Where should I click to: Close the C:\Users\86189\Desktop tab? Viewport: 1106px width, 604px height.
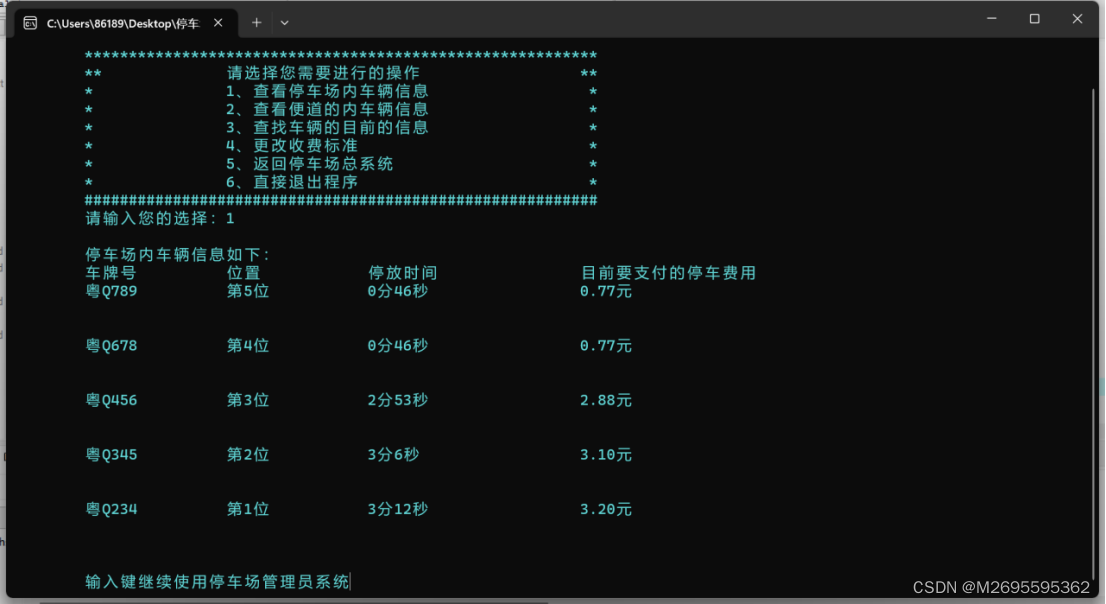click(x=218, y=23)
